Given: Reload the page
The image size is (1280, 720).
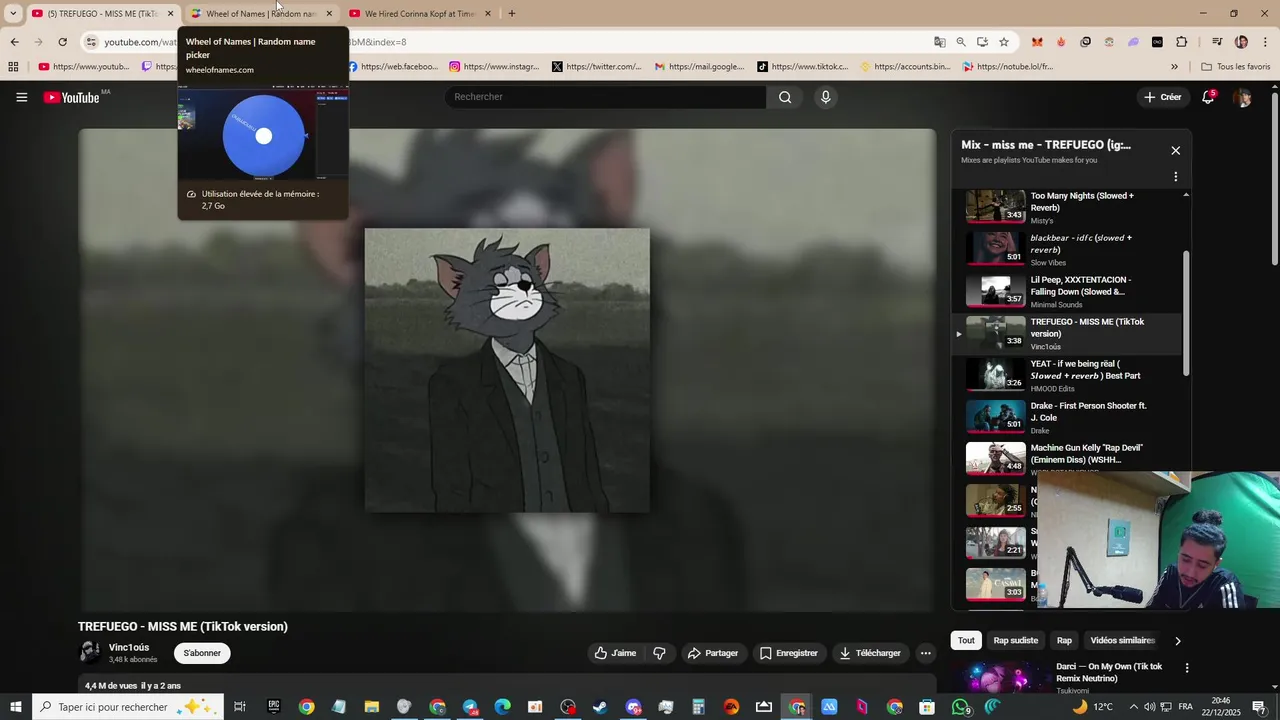Looking at the screenshot, I should [62, 42].
